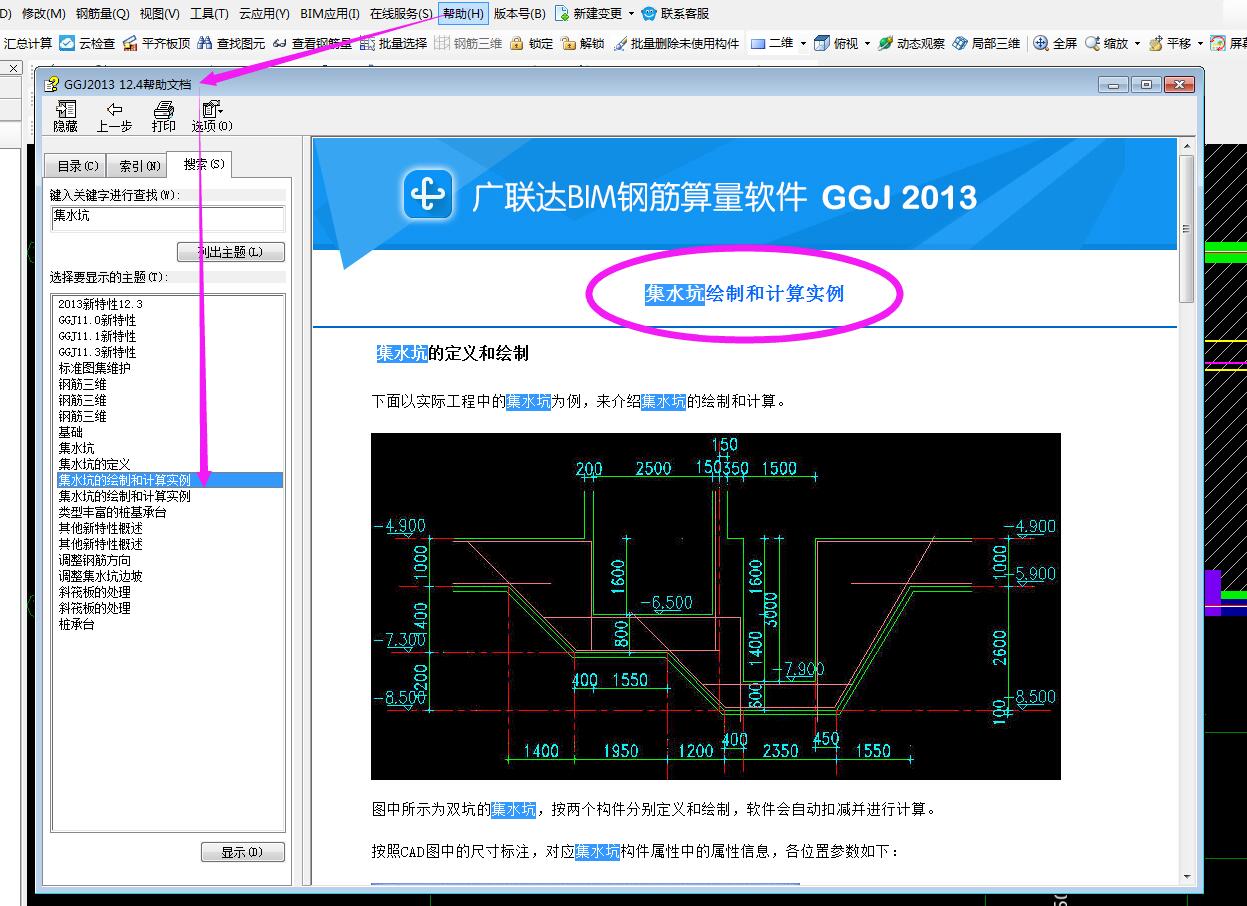The height and width of the screenshot is (906, 1247).
Task: Click the 列出主题(L) button
Action: (x=231, y=252)
